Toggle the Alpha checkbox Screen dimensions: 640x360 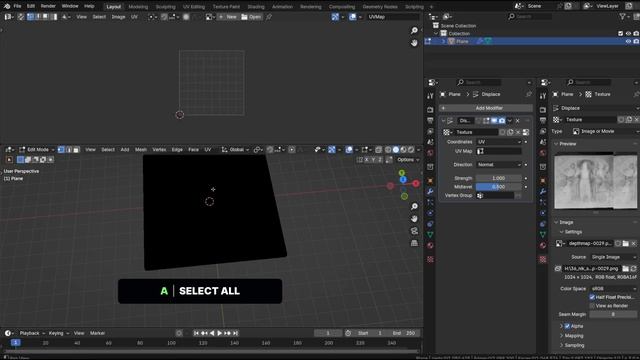[x=567, y=326]
